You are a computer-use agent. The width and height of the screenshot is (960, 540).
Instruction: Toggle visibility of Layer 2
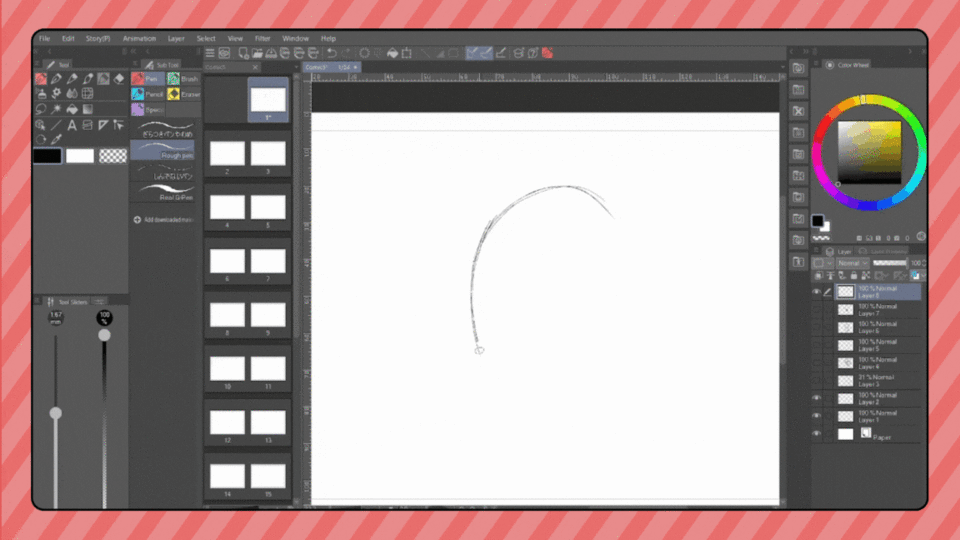[816, 399]
